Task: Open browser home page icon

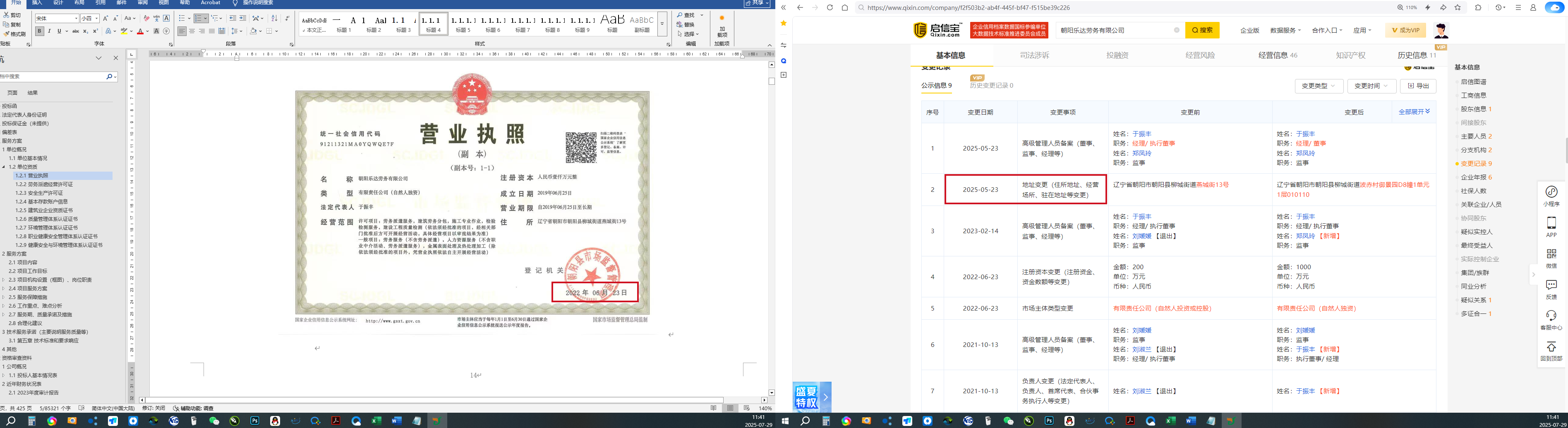Action: point(845,7)
